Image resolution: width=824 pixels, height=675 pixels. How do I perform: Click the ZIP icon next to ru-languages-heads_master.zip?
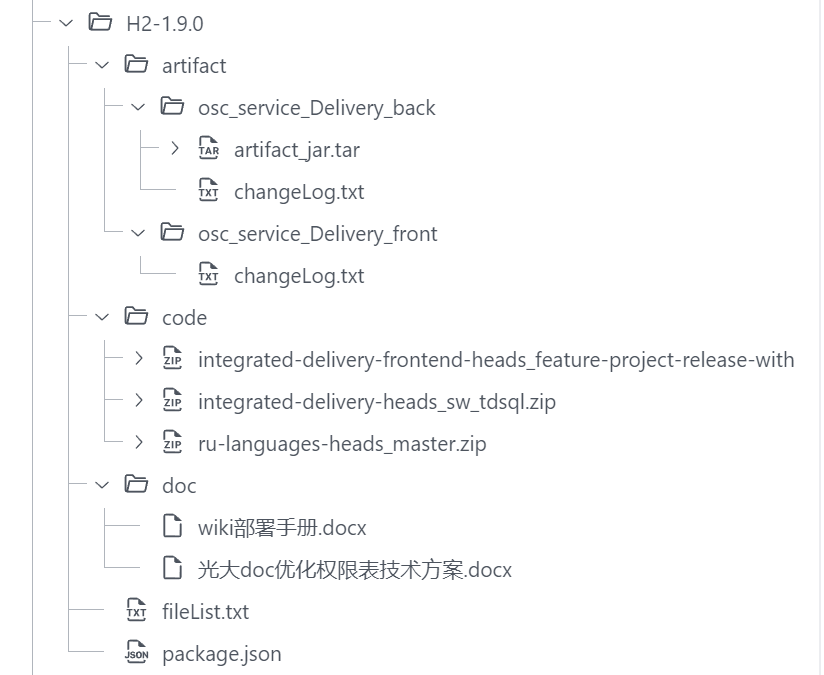pos(173,443)
